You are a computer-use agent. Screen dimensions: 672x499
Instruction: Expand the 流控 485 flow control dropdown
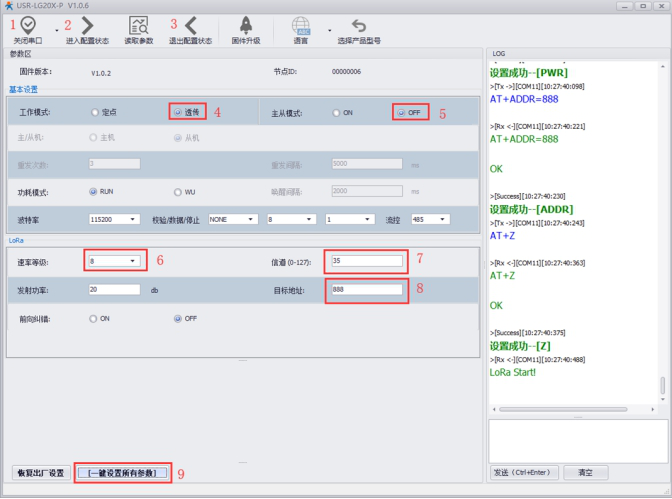[433, 219]
